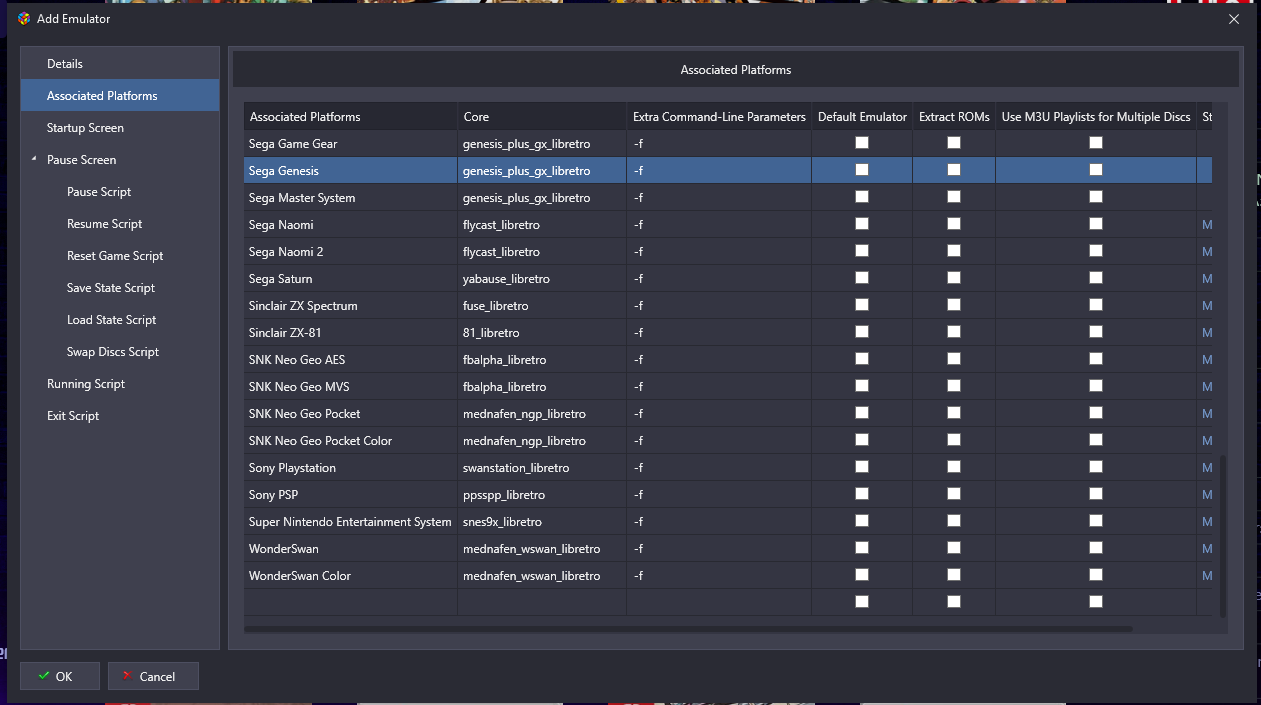Image resolution: width=1261 pixels, height=705 pixels.
Task: Click snes9x_libretro core cell
Action: coord(542,521)
